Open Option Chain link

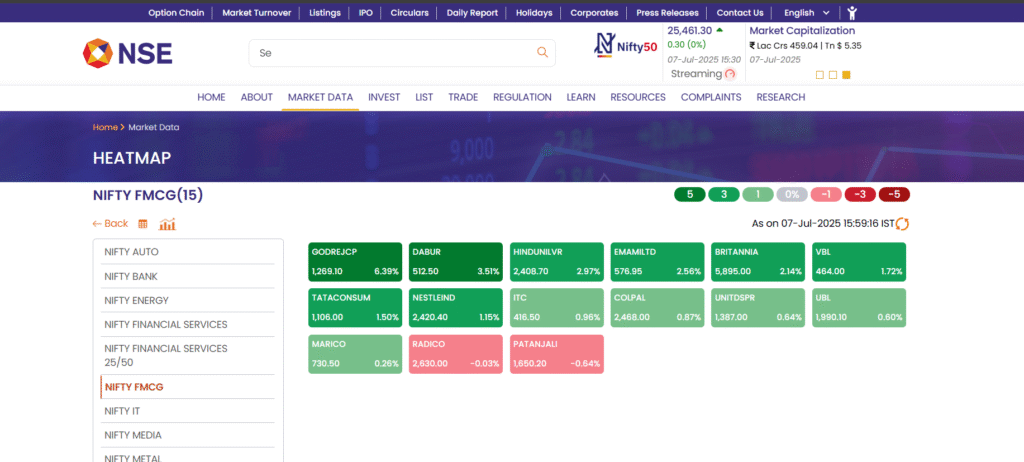click(176, 12)
